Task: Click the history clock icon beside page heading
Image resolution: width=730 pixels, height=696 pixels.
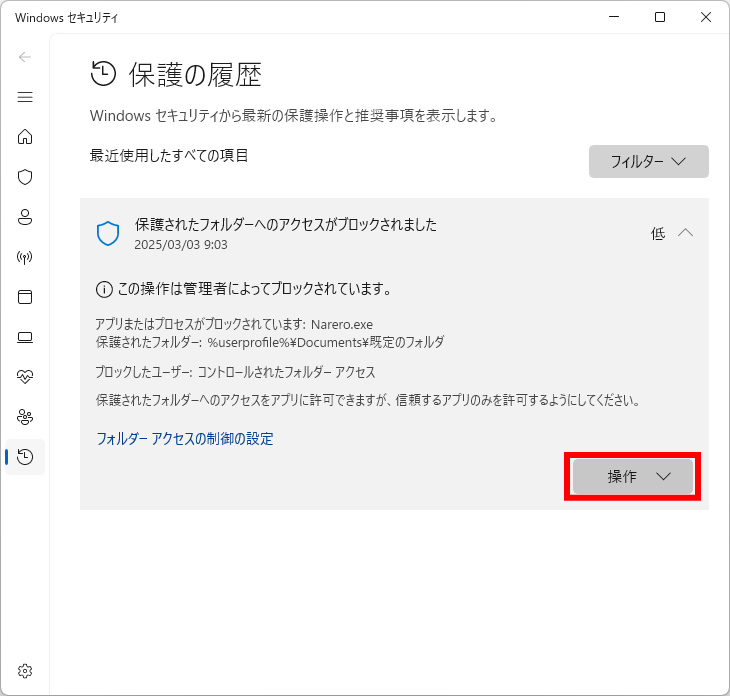Action: click(x=103, y=74)
